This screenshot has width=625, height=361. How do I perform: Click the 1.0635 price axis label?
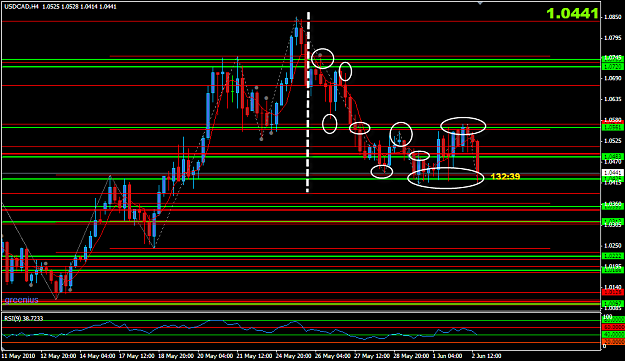613,99
